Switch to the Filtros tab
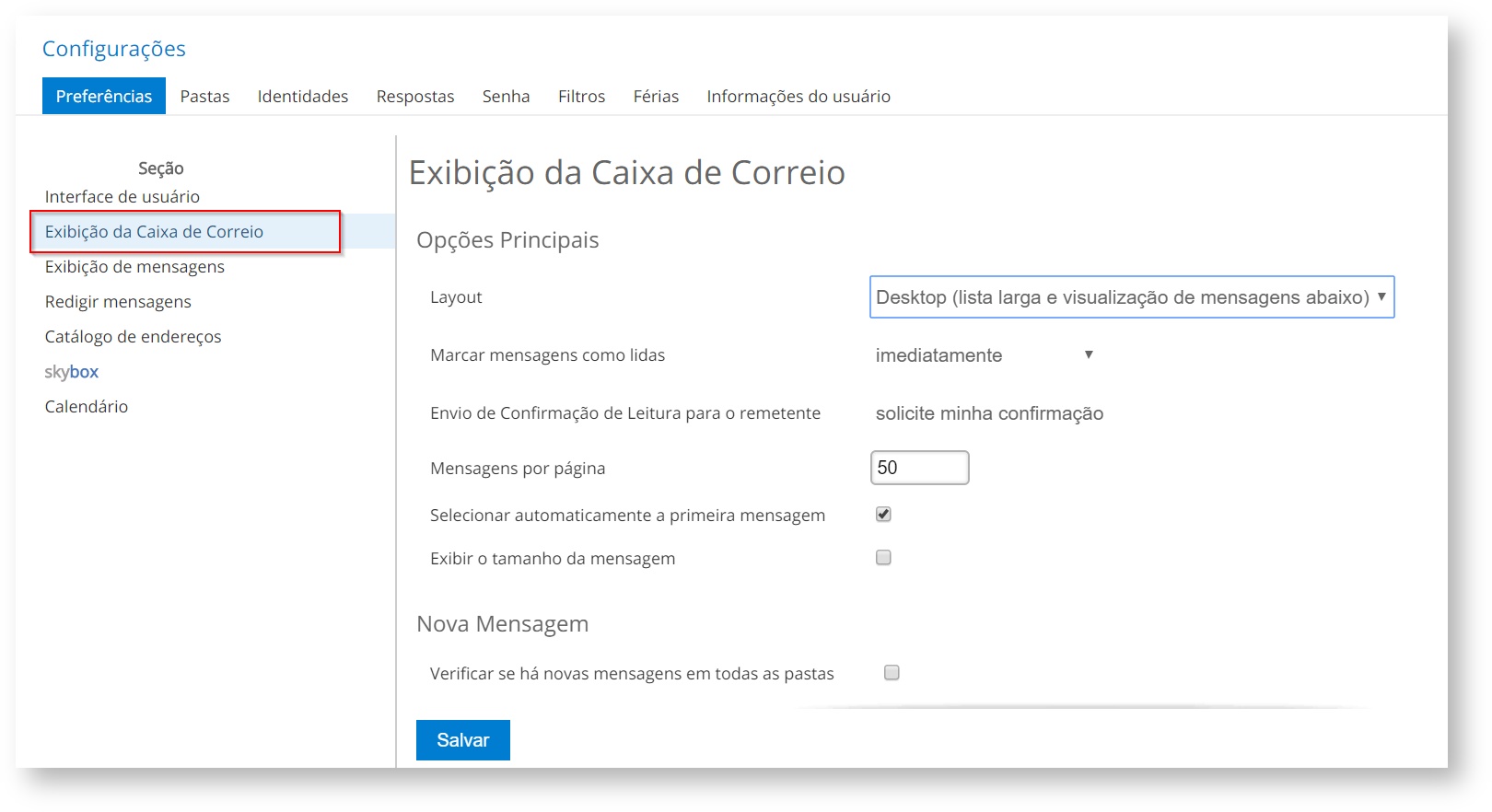This screenshot has width=1492, height=812. tap(581, 96)
